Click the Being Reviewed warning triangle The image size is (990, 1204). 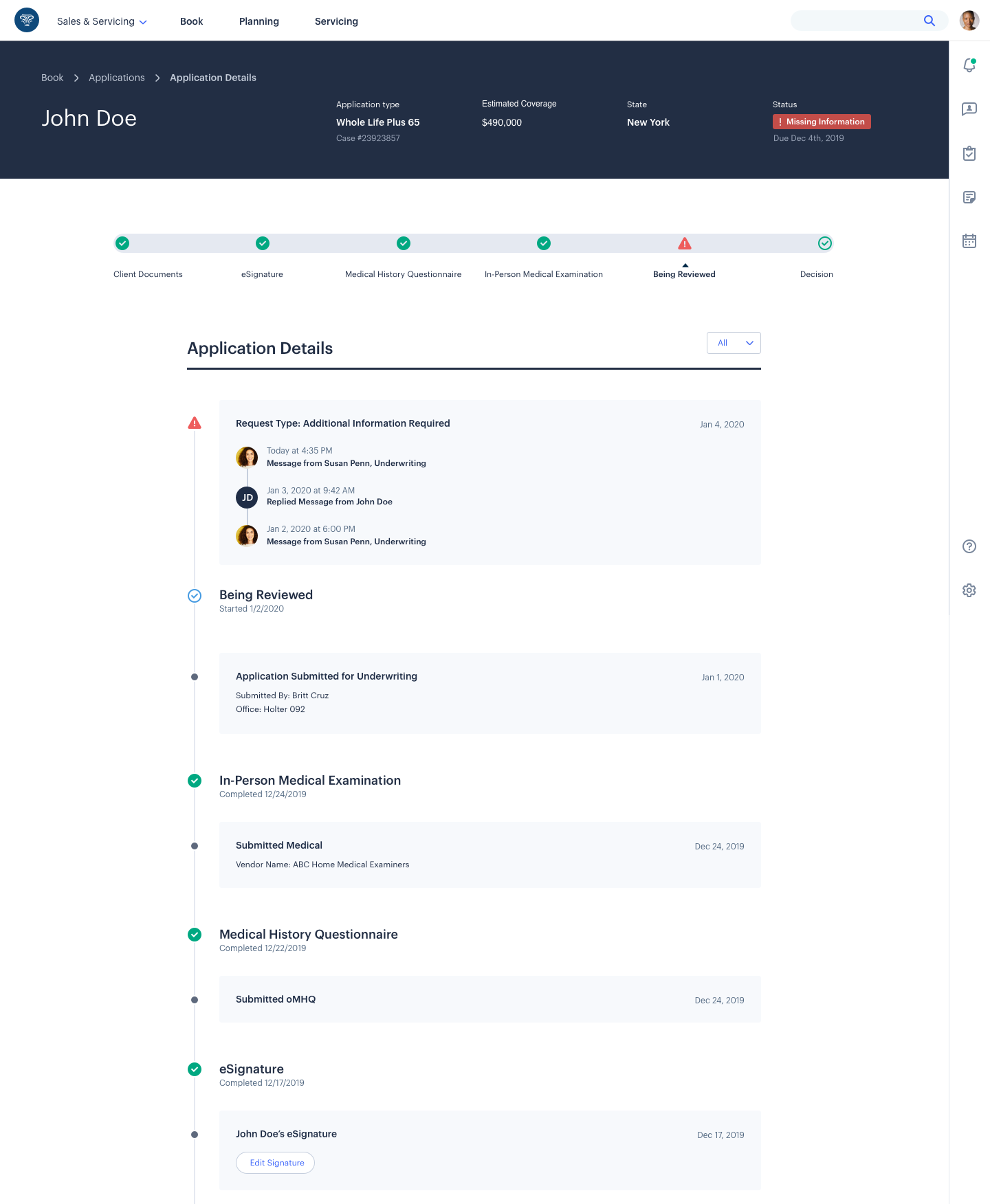tap(685, 243)
